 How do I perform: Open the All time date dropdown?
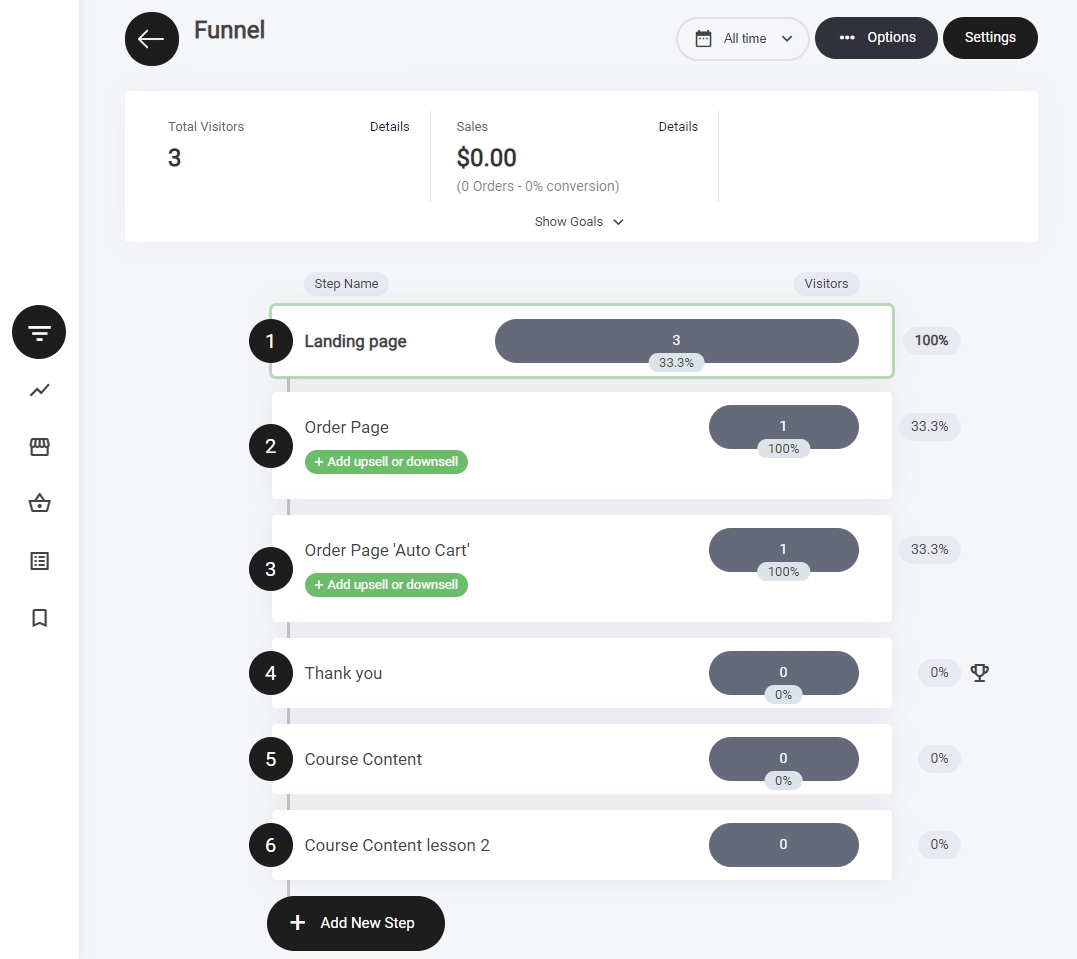742,39
